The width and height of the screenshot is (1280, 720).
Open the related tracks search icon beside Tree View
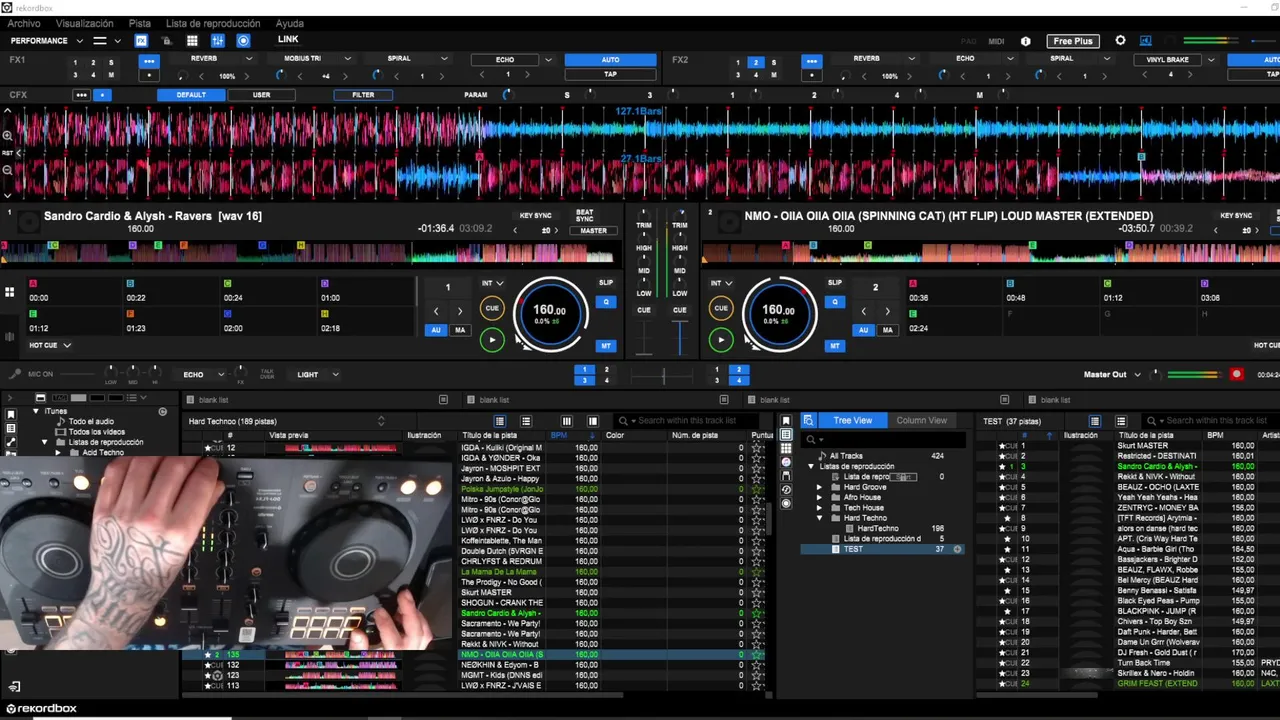pyautogui.click(x=808, y=420)
